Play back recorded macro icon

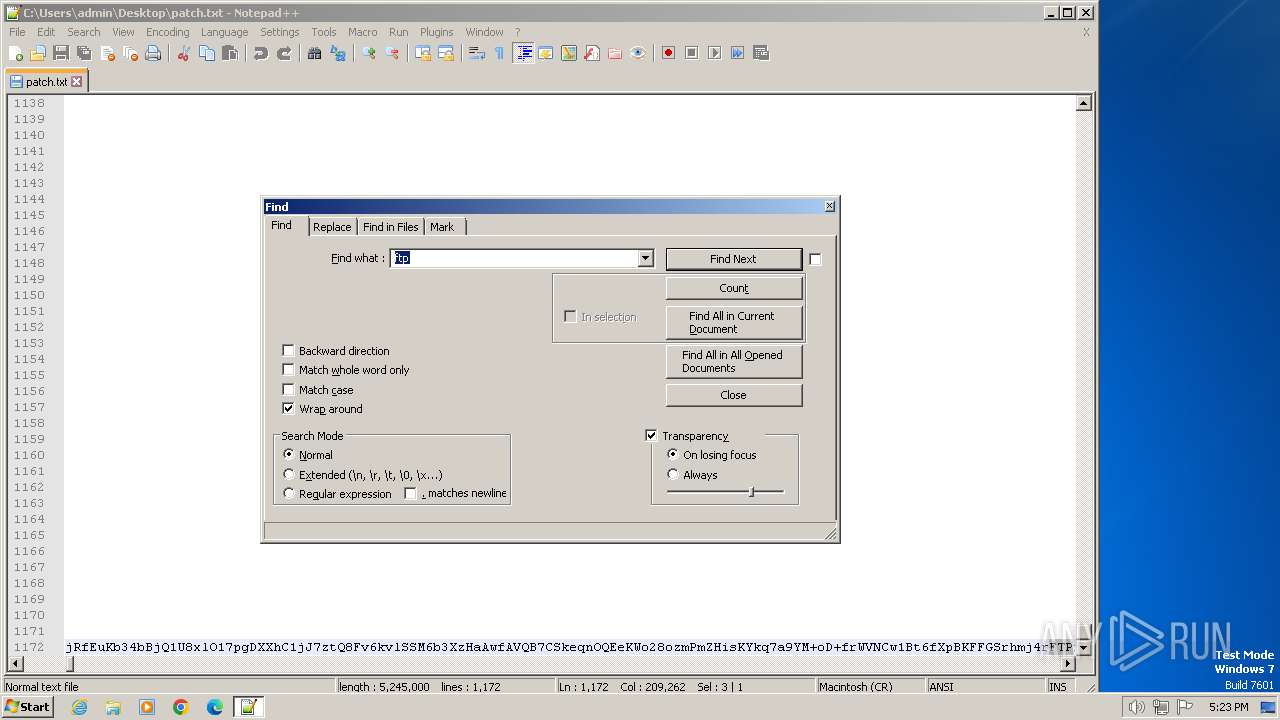pyautogui.click(x=715, y=53)
